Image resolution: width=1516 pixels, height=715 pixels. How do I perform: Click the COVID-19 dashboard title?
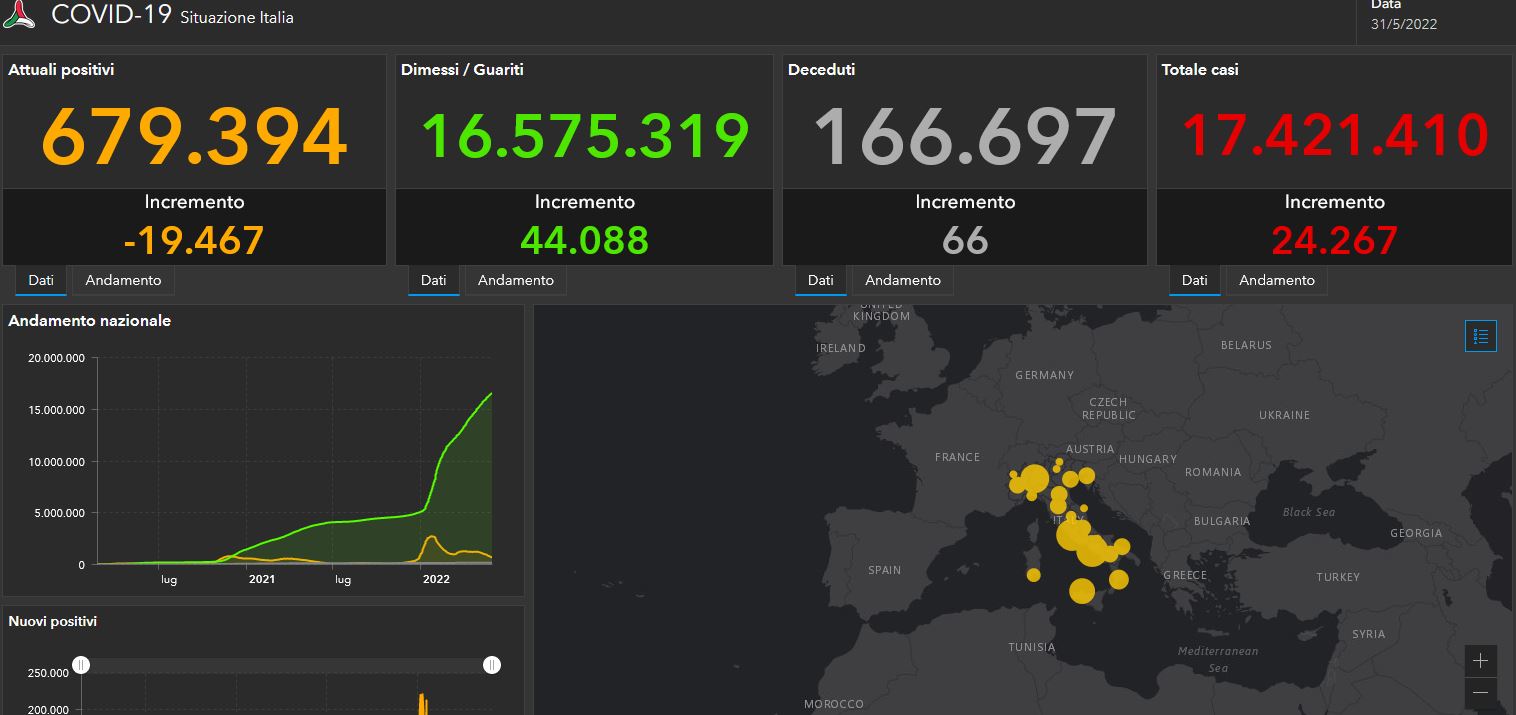pos(112,15)
